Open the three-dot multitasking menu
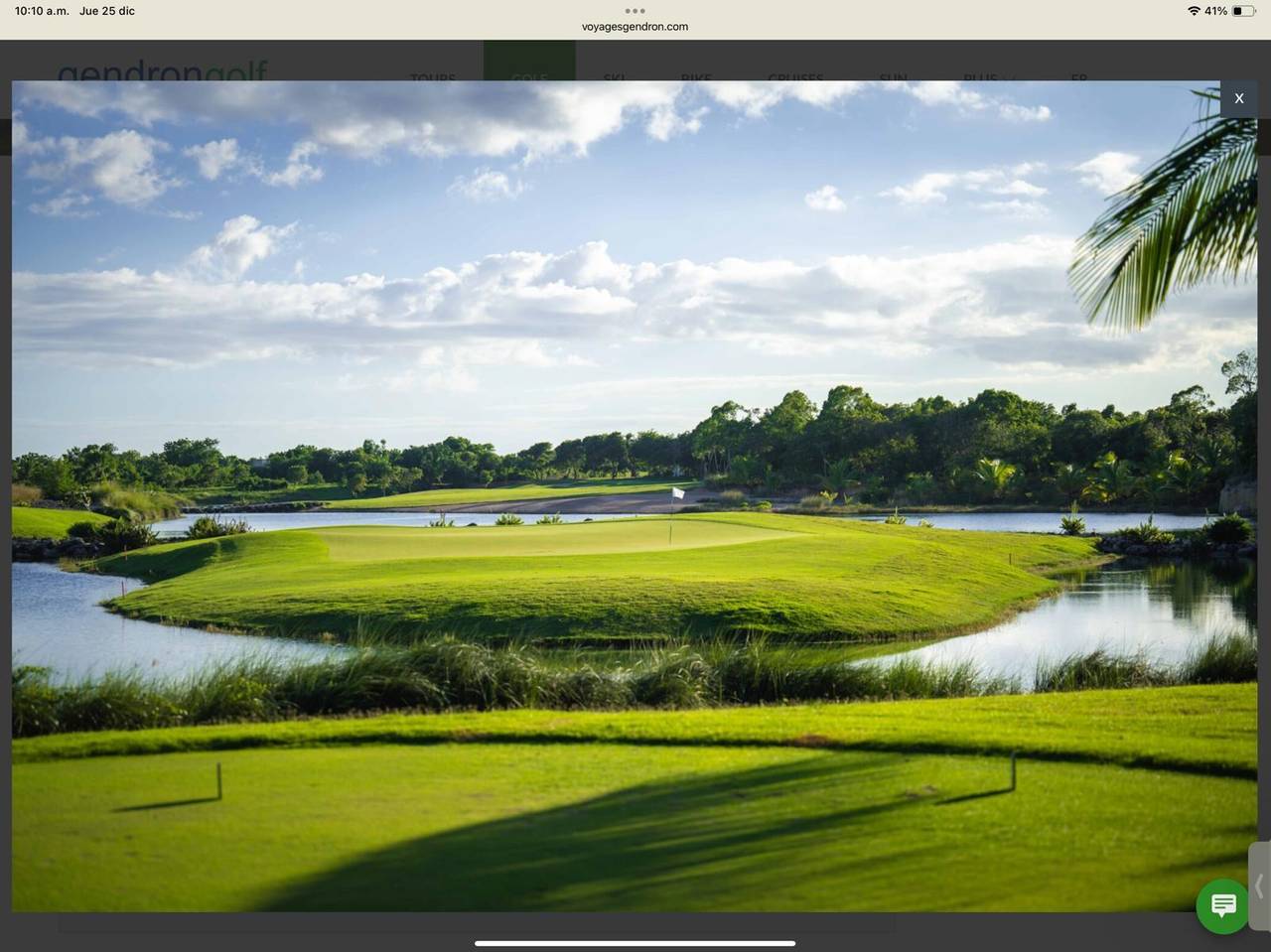This screenshot has width=1271, height=952. [635, 11]
